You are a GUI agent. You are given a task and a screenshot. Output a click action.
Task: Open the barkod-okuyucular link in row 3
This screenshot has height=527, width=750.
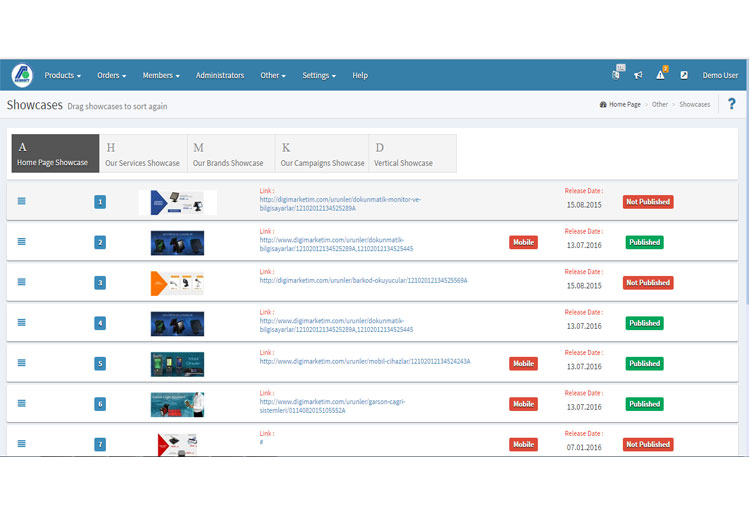[x=363, y=280]
